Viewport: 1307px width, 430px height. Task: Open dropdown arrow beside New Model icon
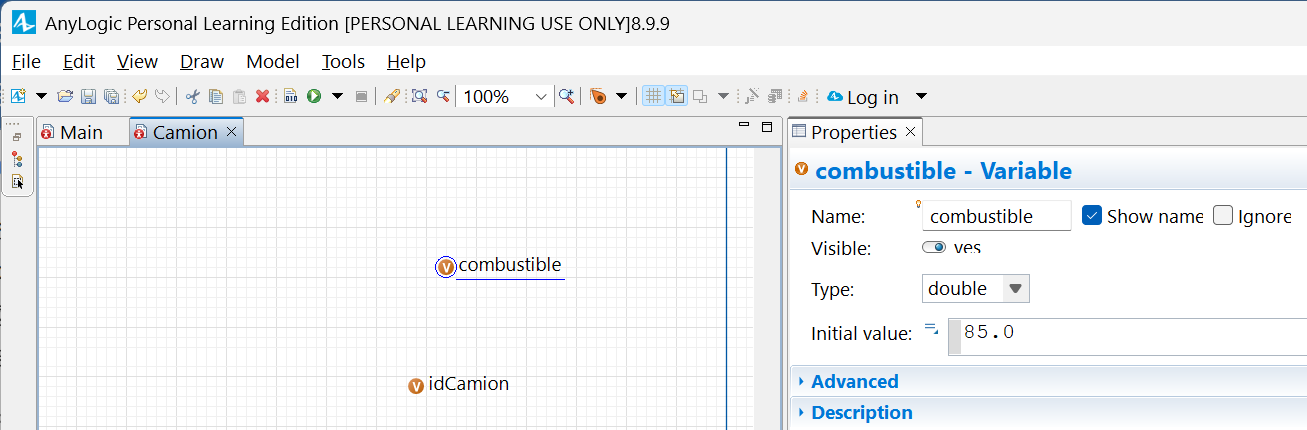(x=41, y=96)
